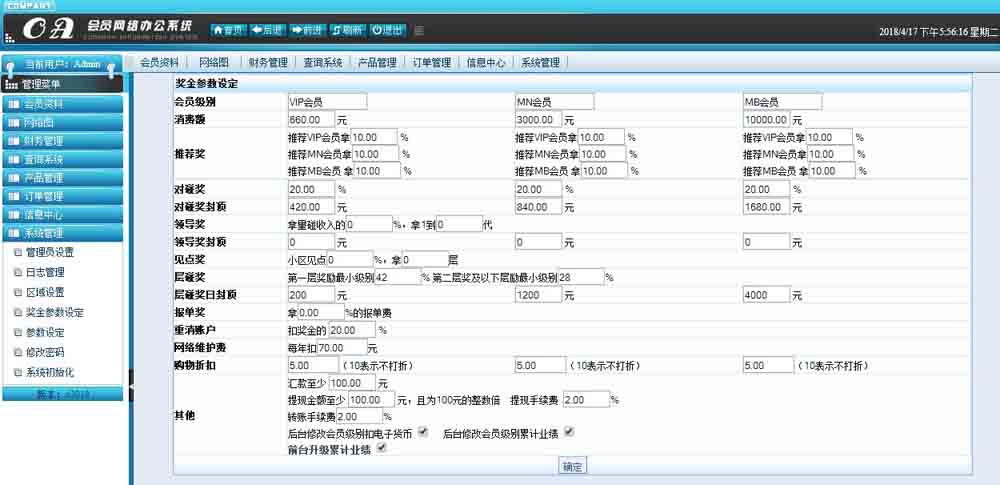The width and height of the screenshot is (1000, 485).
Task: Go back with the 后退 button
Action: (268, 30)
